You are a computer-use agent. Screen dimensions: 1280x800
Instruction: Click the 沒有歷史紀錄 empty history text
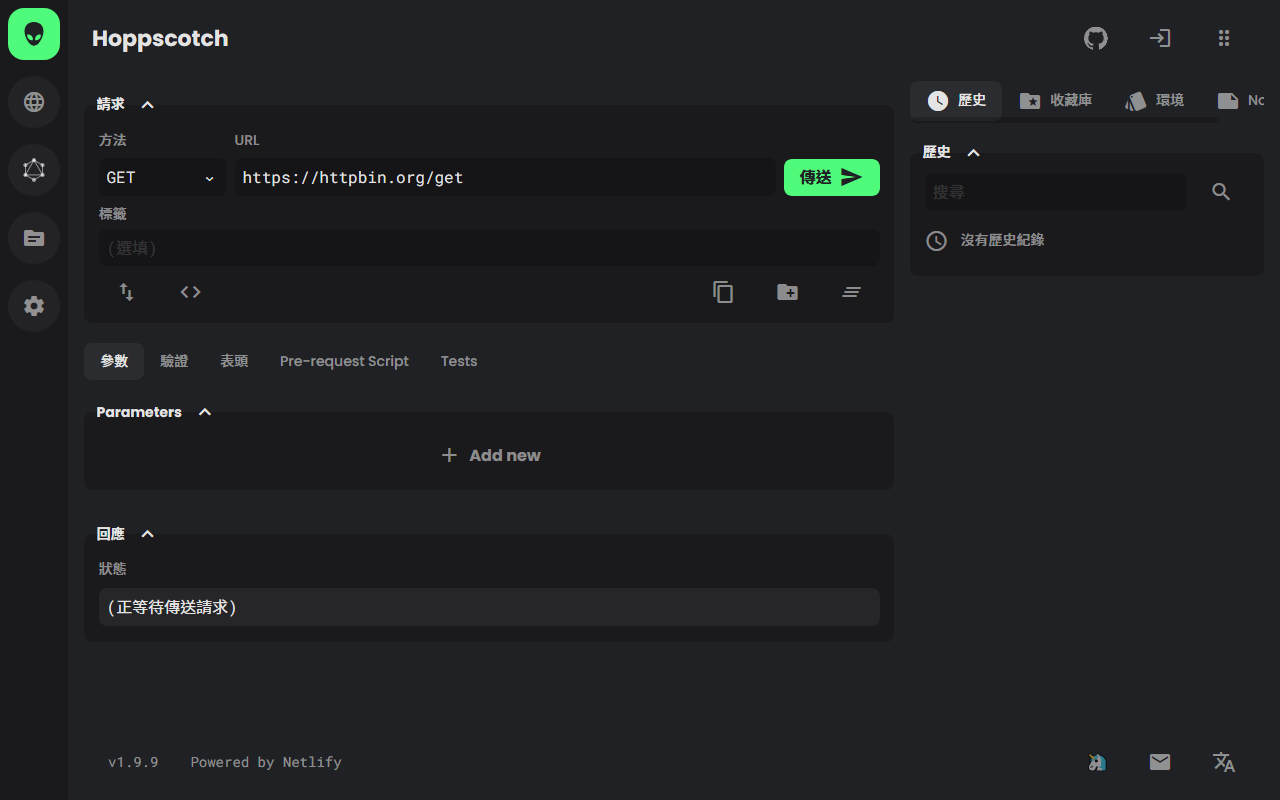[1002, 240]
